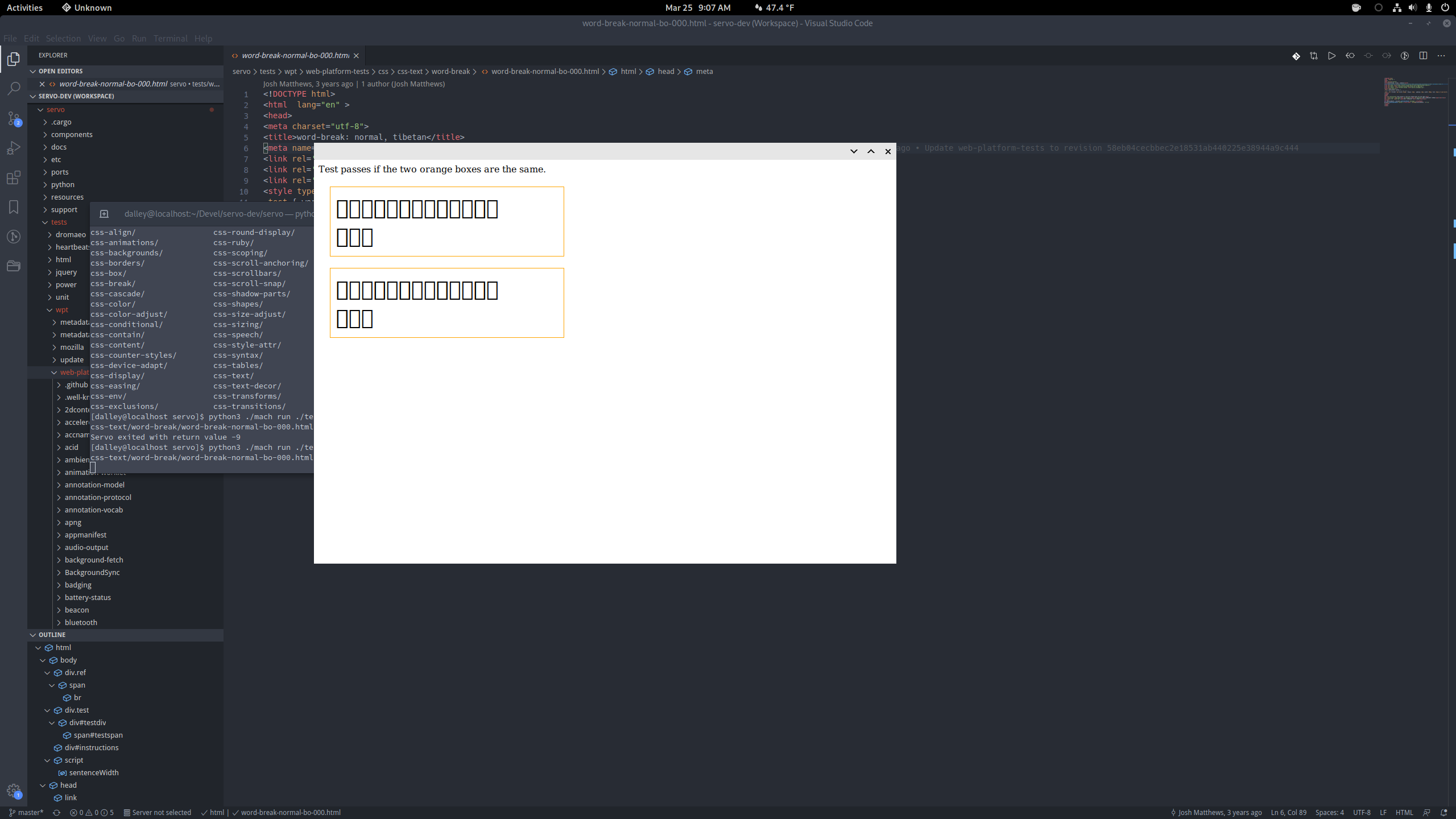1456x819 pixels.
Task: Toggle microphone icon in system tray
Action: point(1429,8)
